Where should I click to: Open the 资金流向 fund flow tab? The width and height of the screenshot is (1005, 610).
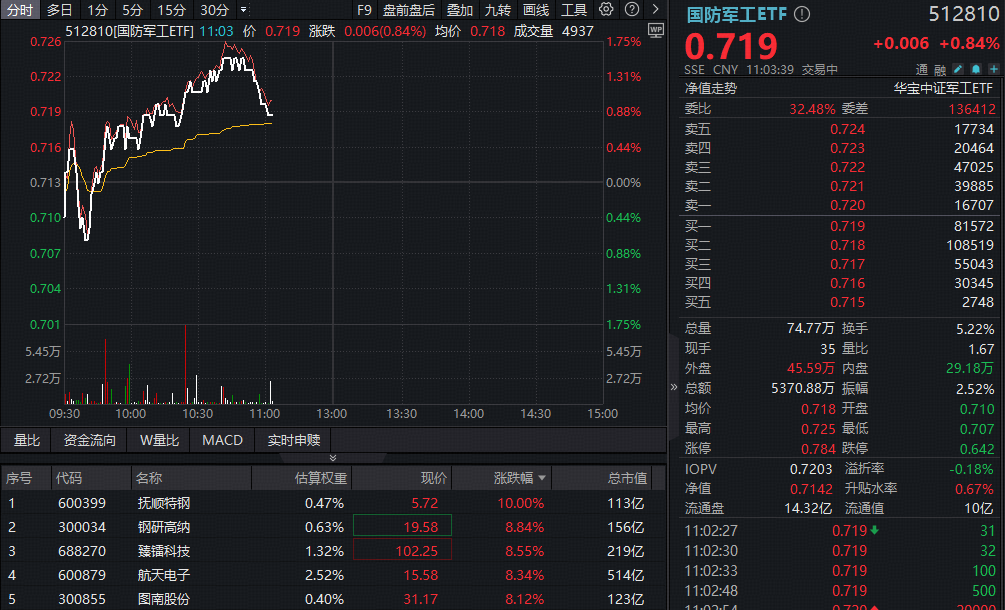[x=90, y=440]
